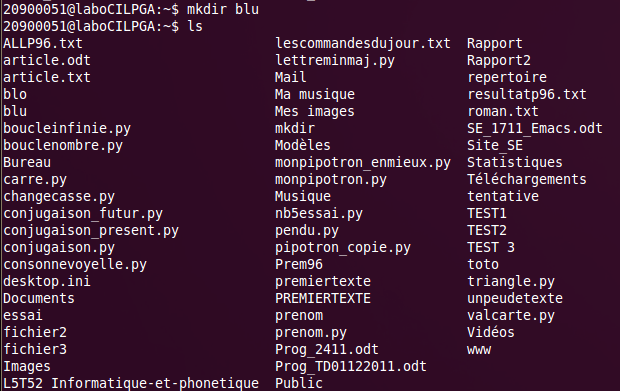
Task: Select the Bureau directory name
Action: [27, 162]
